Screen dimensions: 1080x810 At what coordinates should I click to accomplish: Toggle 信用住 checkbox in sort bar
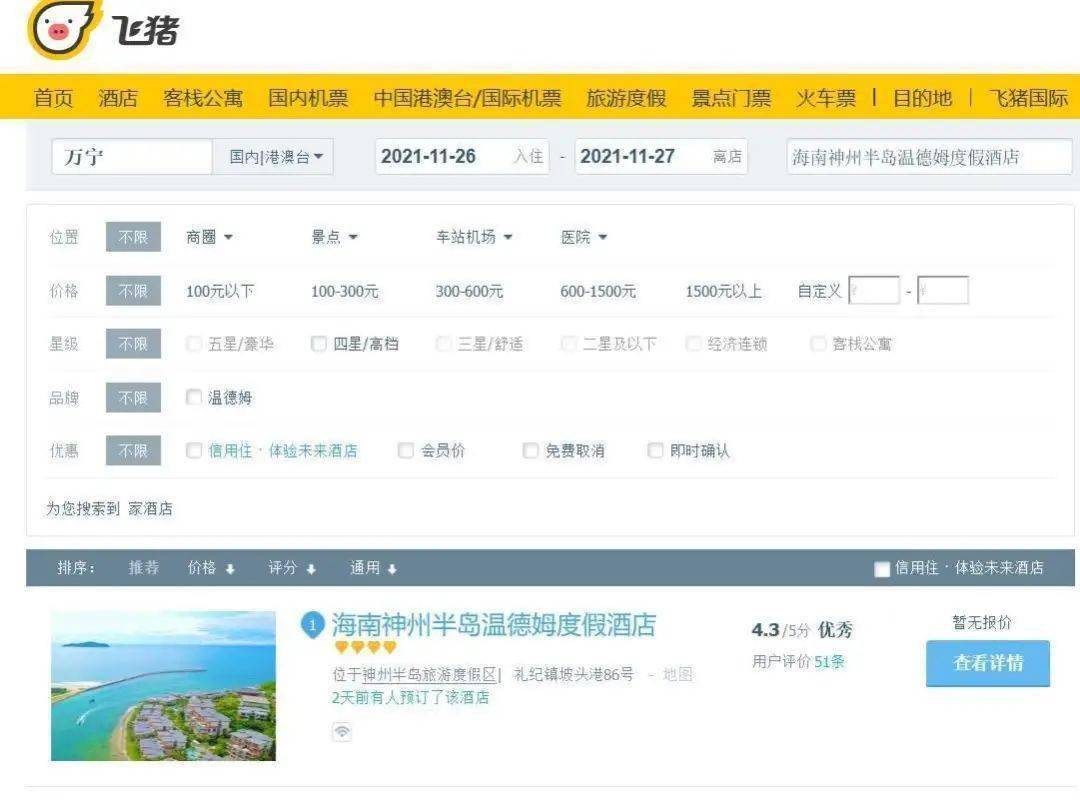tap(882, 569)
